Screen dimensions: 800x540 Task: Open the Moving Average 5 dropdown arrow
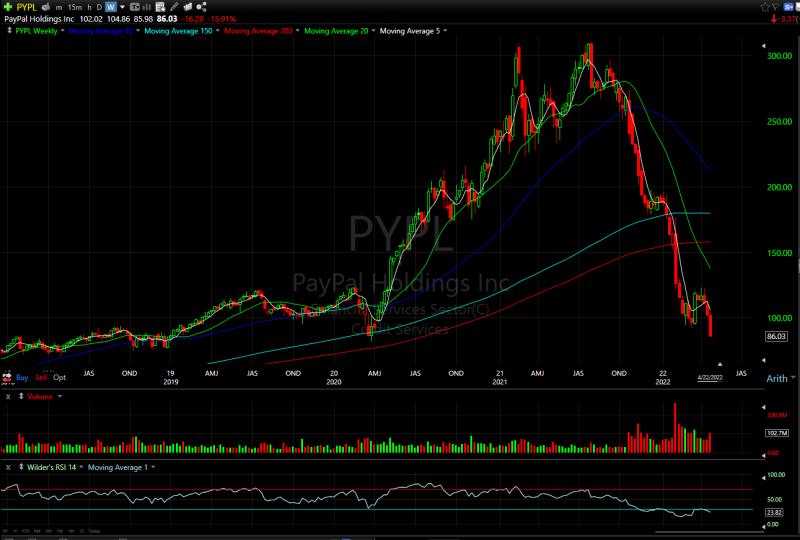[x=445, y=31]
